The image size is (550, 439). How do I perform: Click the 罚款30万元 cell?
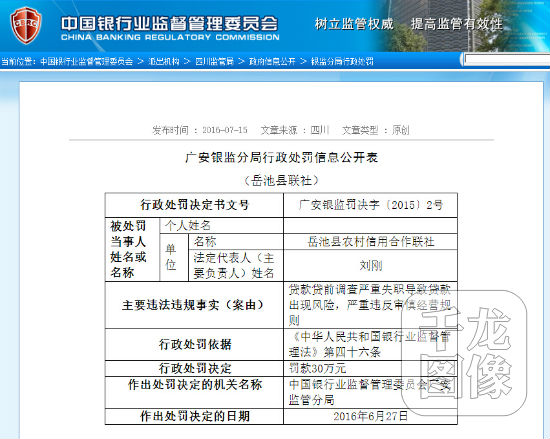click(x=370, y=368)
